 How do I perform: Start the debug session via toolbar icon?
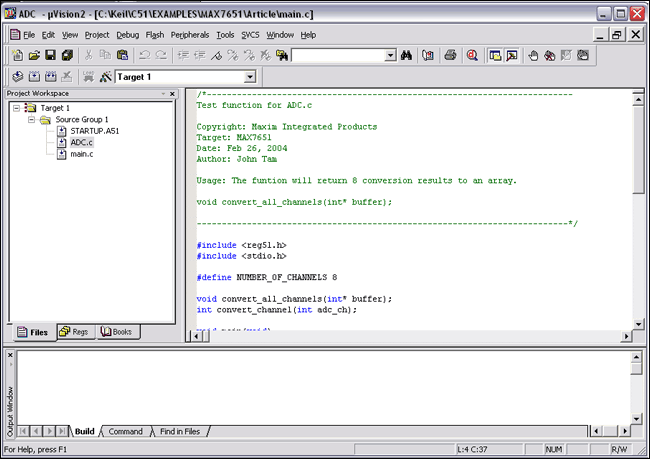pos(471,55)
